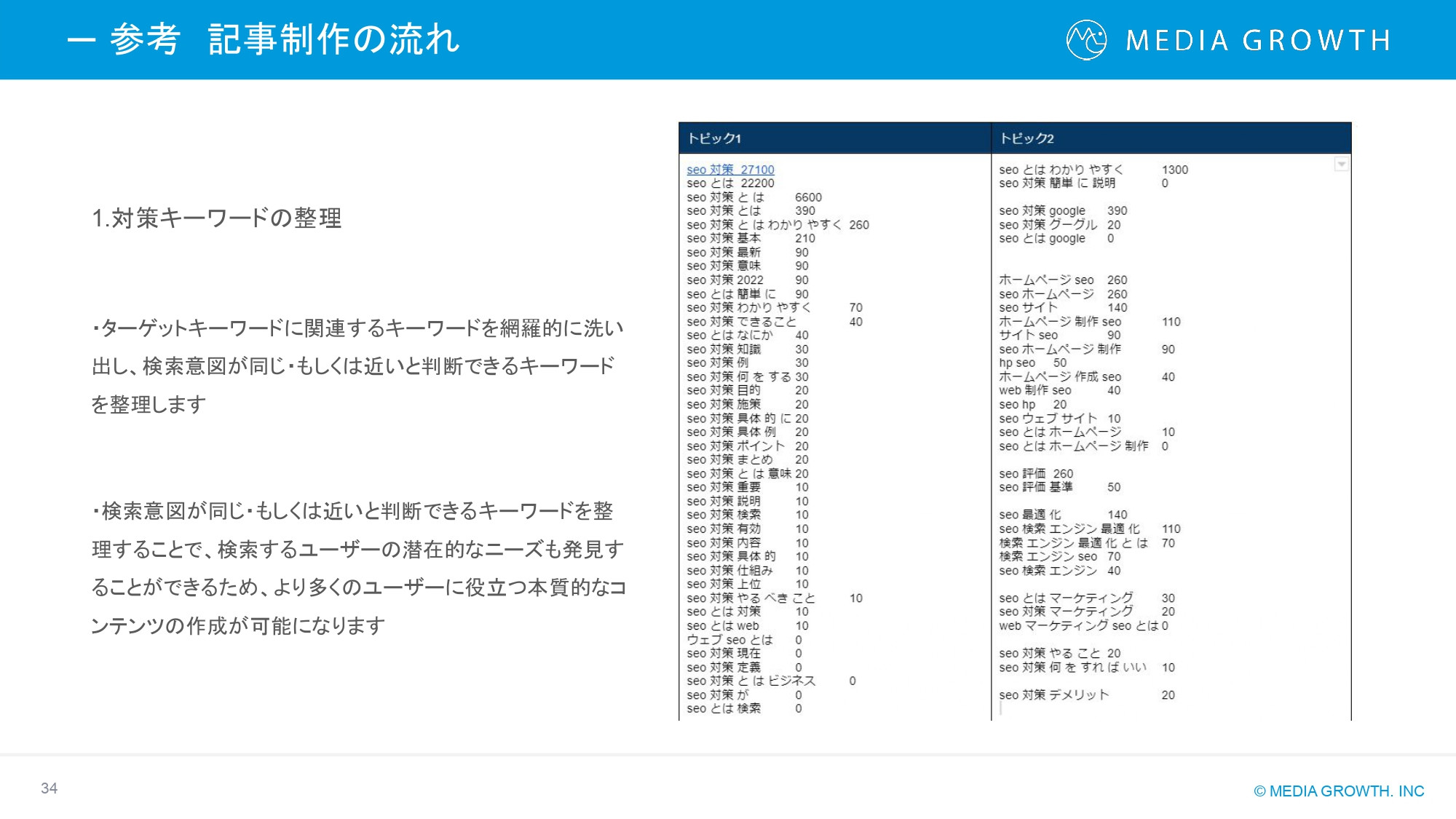Click the MEDIA GROWTH mountain logo icon
This screenshot has height=819, width=1456.
point(1086,41)
